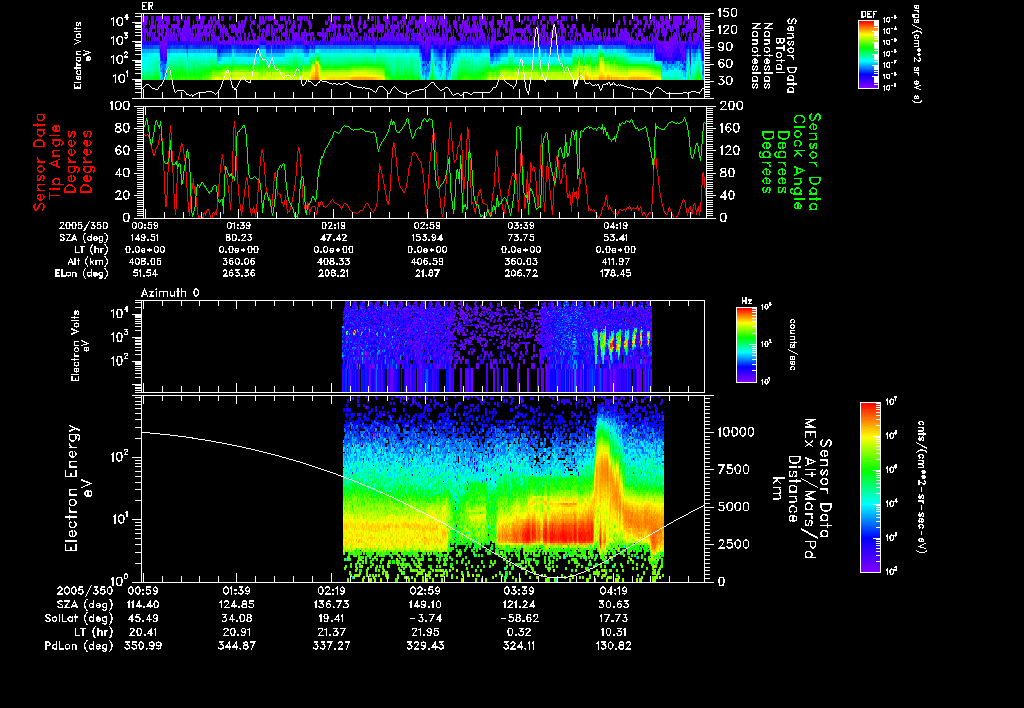Select altitude value 406.59
Screen dimensions: 1024x708
pos(427,261)
